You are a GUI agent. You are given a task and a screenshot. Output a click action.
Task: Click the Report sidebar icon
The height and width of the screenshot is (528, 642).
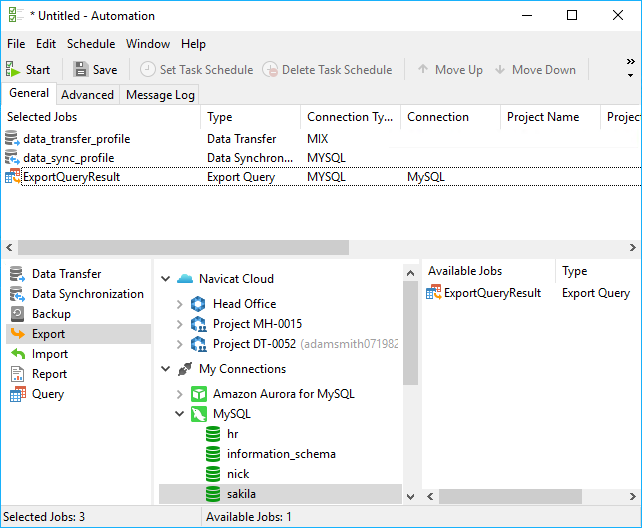[x=17, y=374]
